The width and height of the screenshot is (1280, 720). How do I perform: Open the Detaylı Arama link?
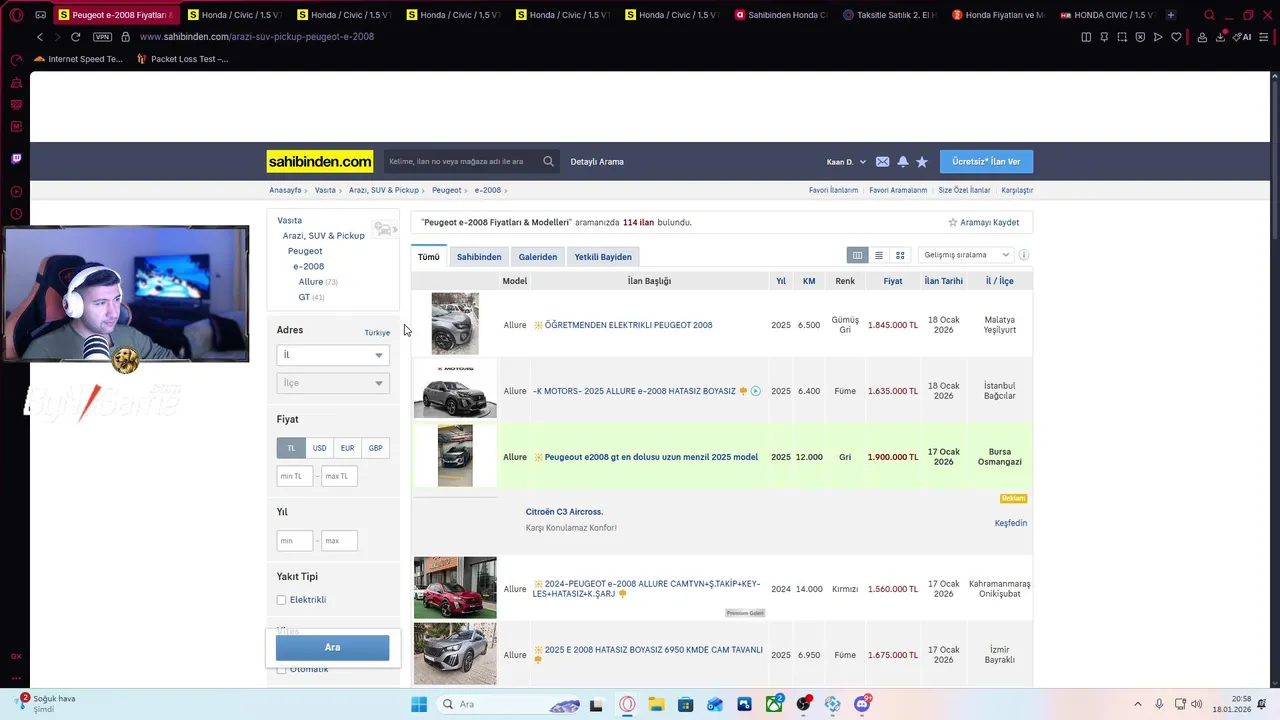[597, 162]
